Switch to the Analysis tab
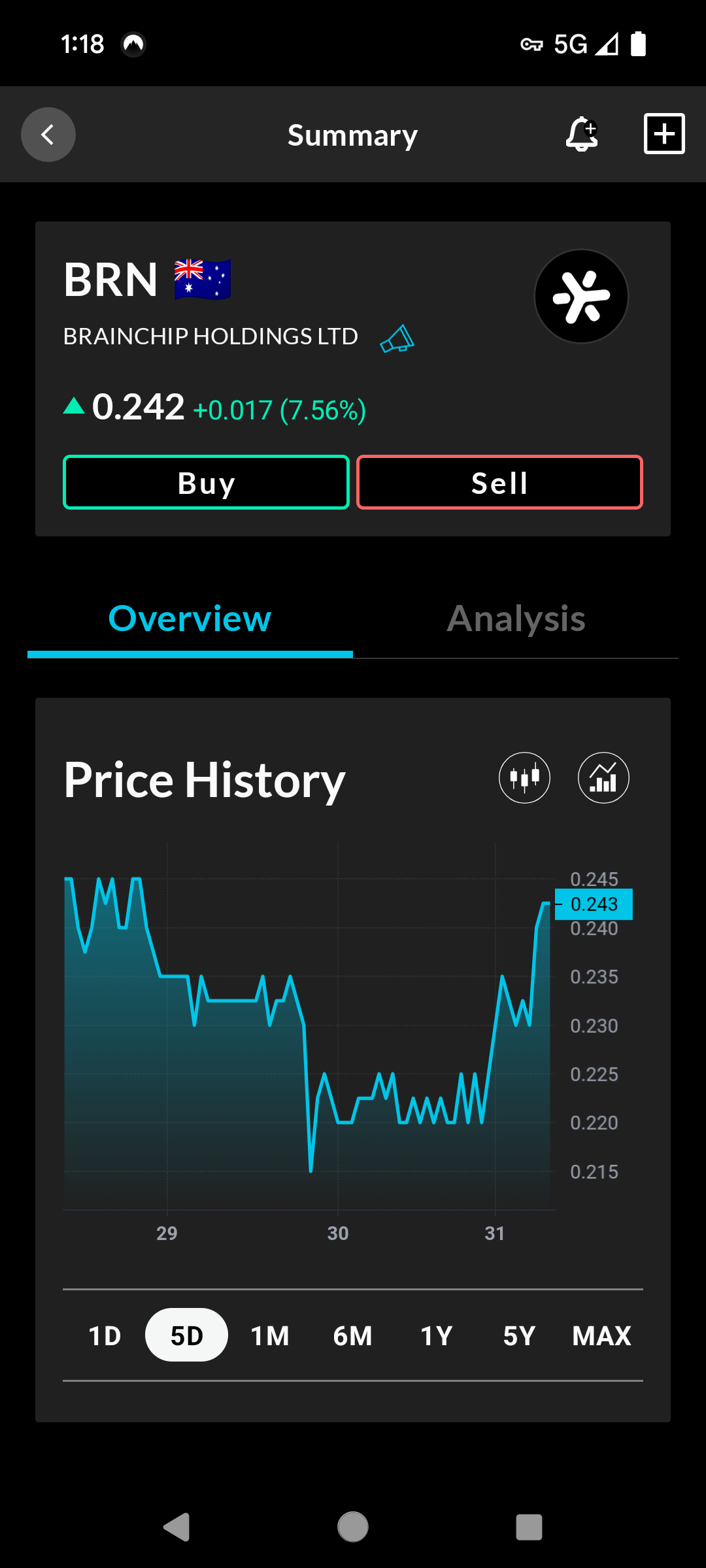 [516, 619]
